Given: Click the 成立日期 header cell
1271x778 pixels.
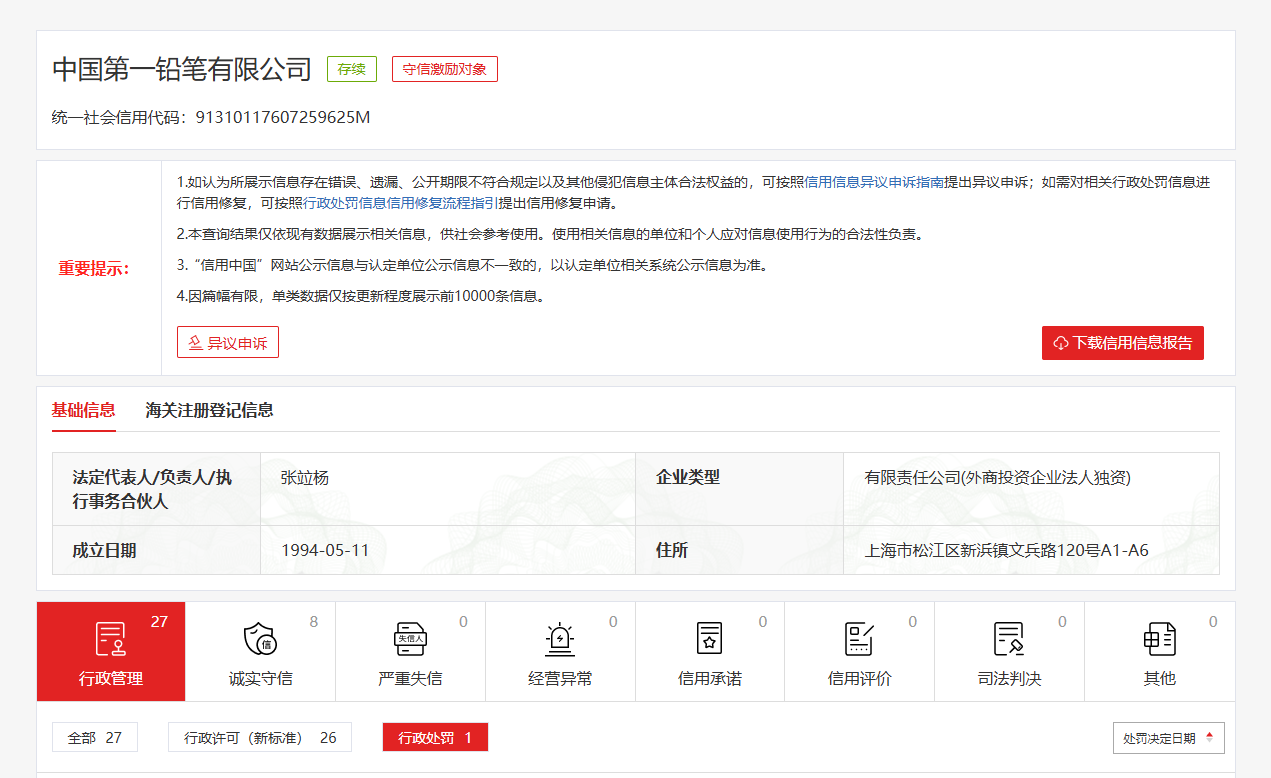Looking at the screenshot, I should click(x=156, y=550).
